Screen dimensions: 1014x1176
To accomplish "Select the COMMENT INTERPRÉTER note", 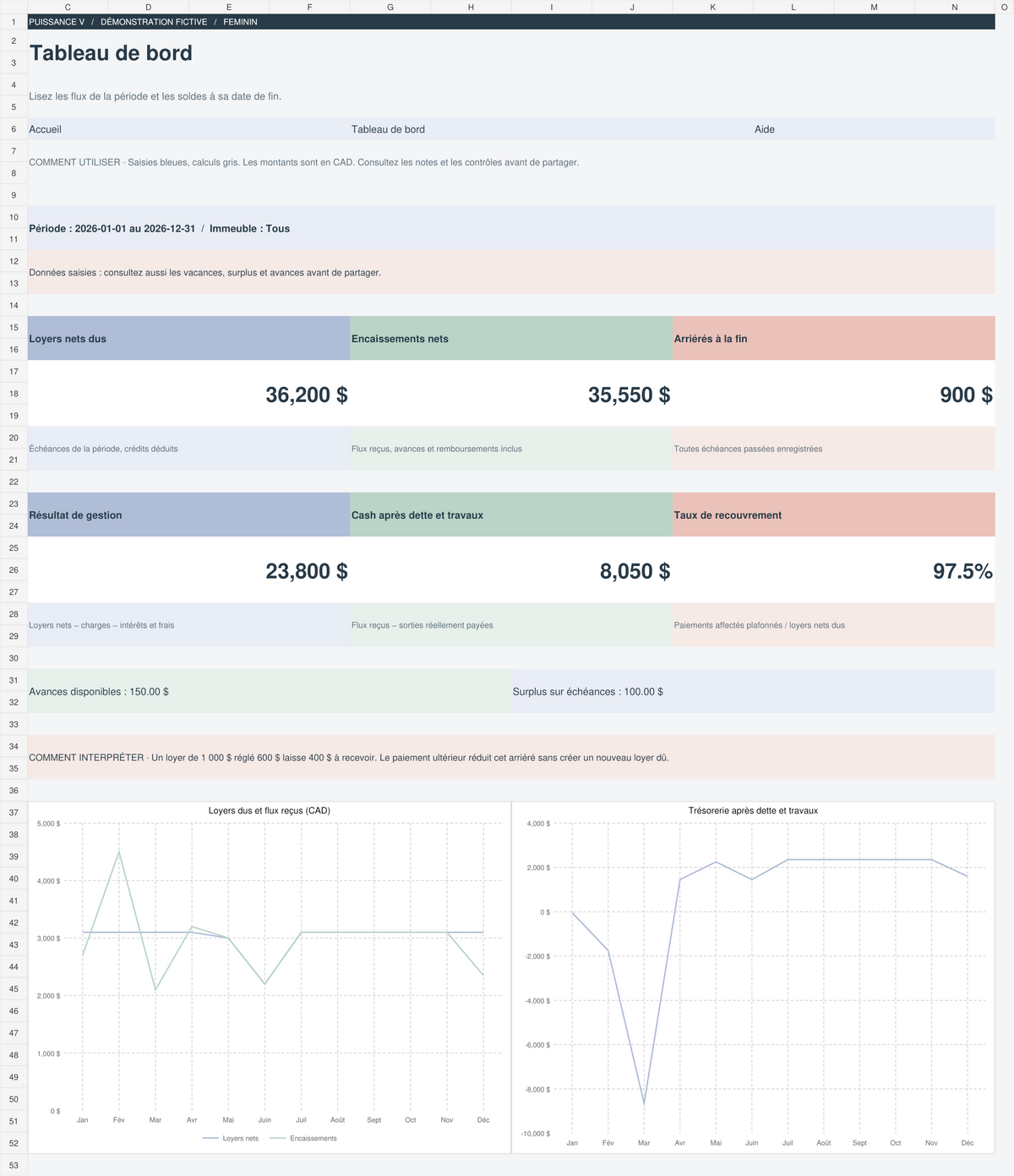I will 511,758.
